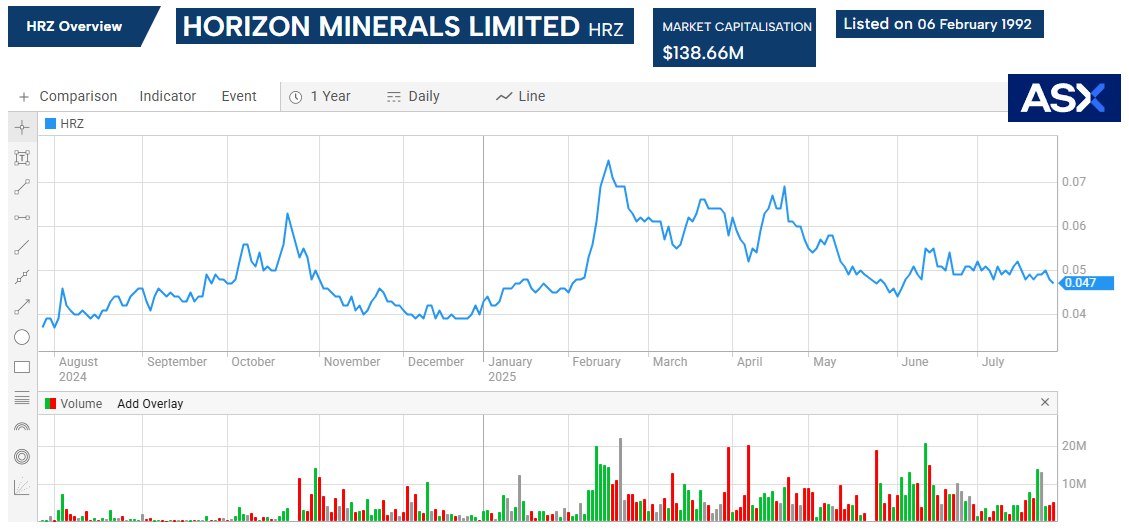Screen dimensions: 1129x532
Task: Click the blue HRZ series color swatch
Action: click(x=50, y=124)
